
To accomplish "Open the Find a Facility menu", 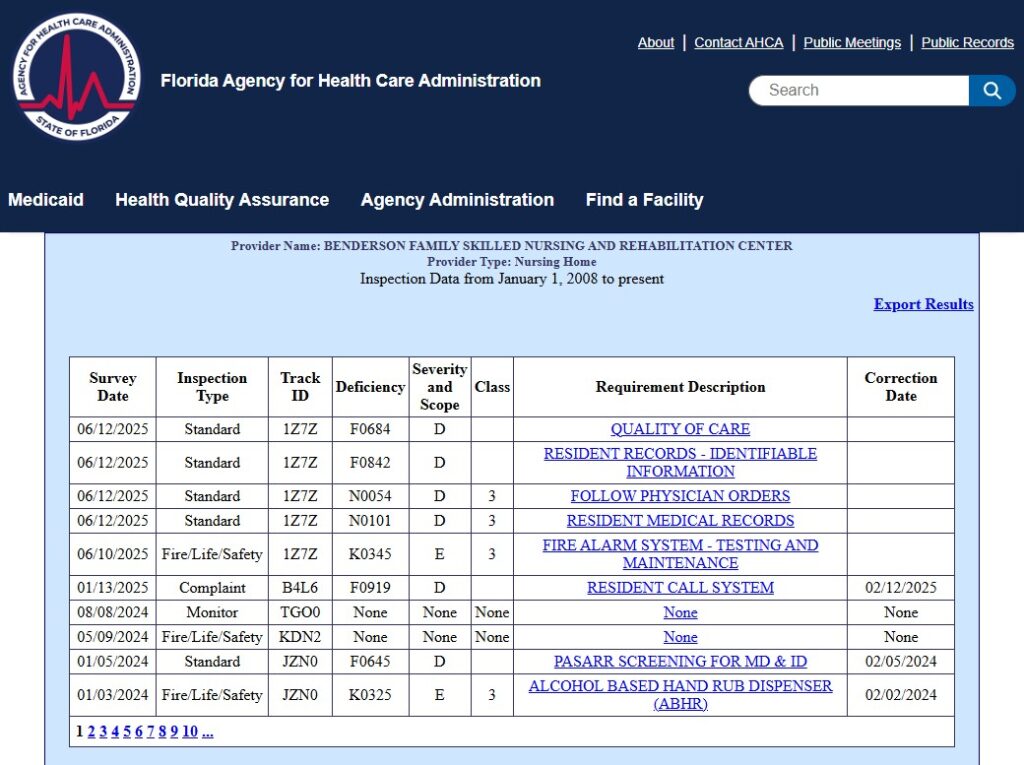I will (644, 200).
